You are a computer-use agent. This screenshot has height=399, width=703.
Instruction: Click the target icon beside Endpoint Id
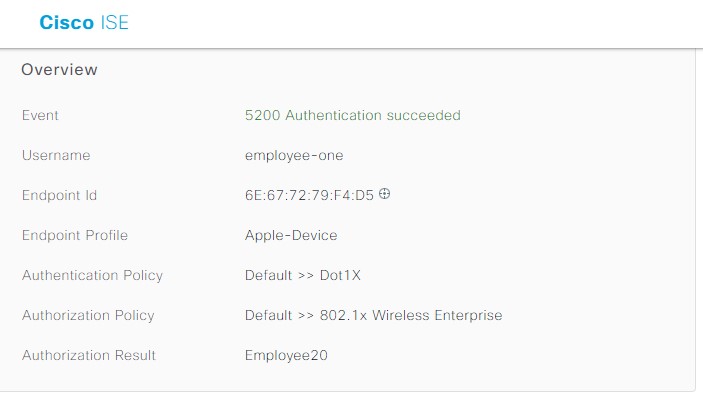(384, 194)
